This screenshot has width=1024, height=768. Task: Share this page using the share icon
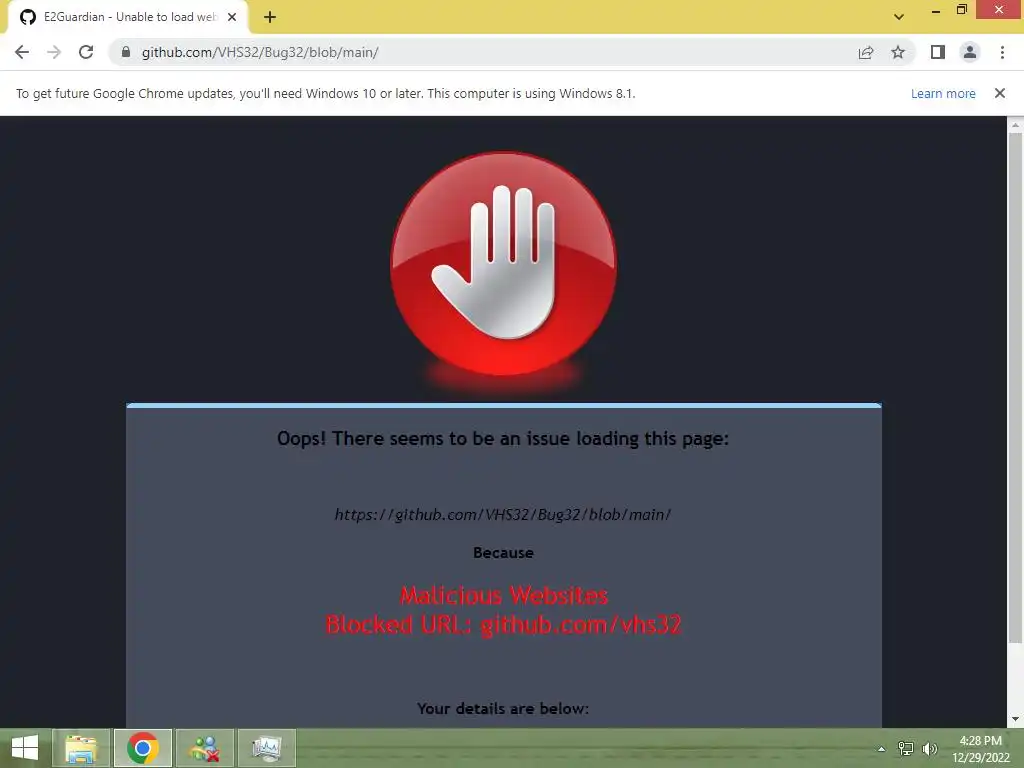tap(866, 52)
